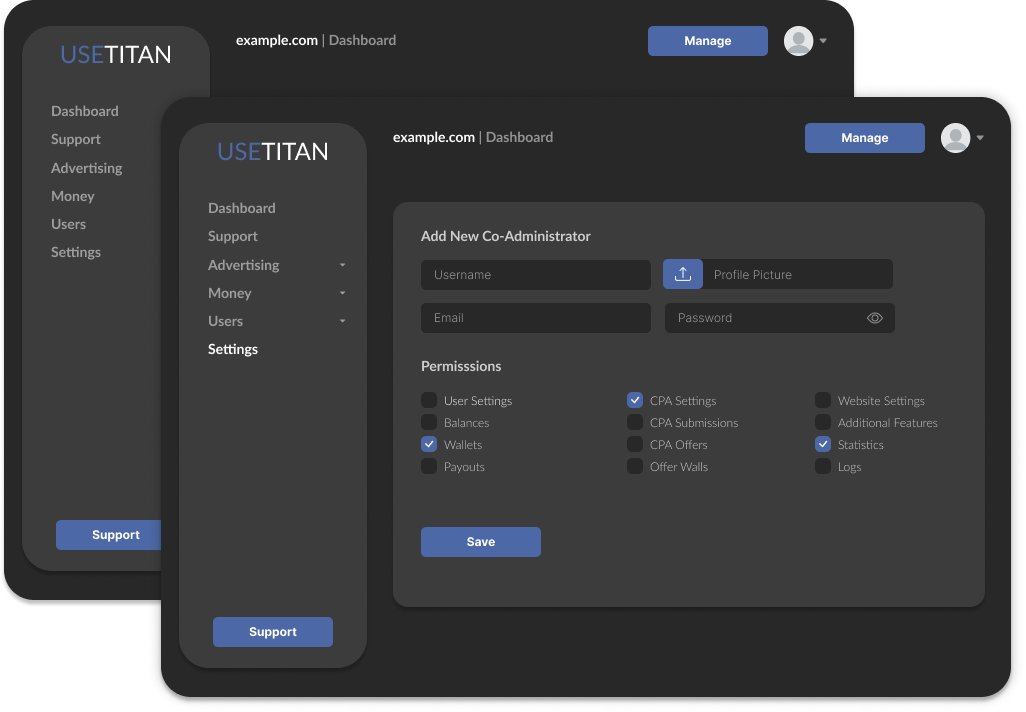Open the avatar dropdown arrow in back window

click(x=823, y=41)
